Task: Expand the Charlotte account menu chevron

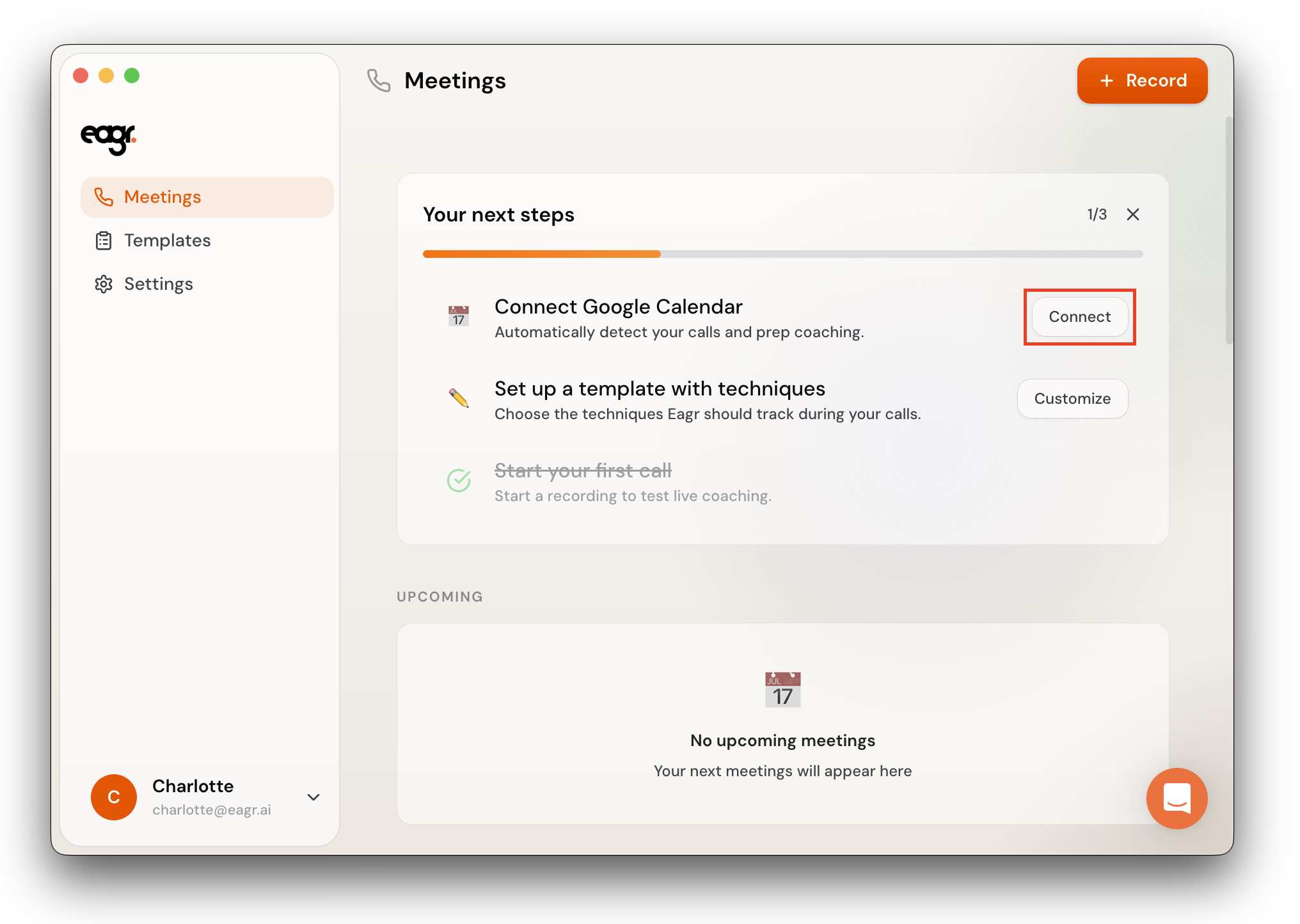Action: (x=313, y=797)
